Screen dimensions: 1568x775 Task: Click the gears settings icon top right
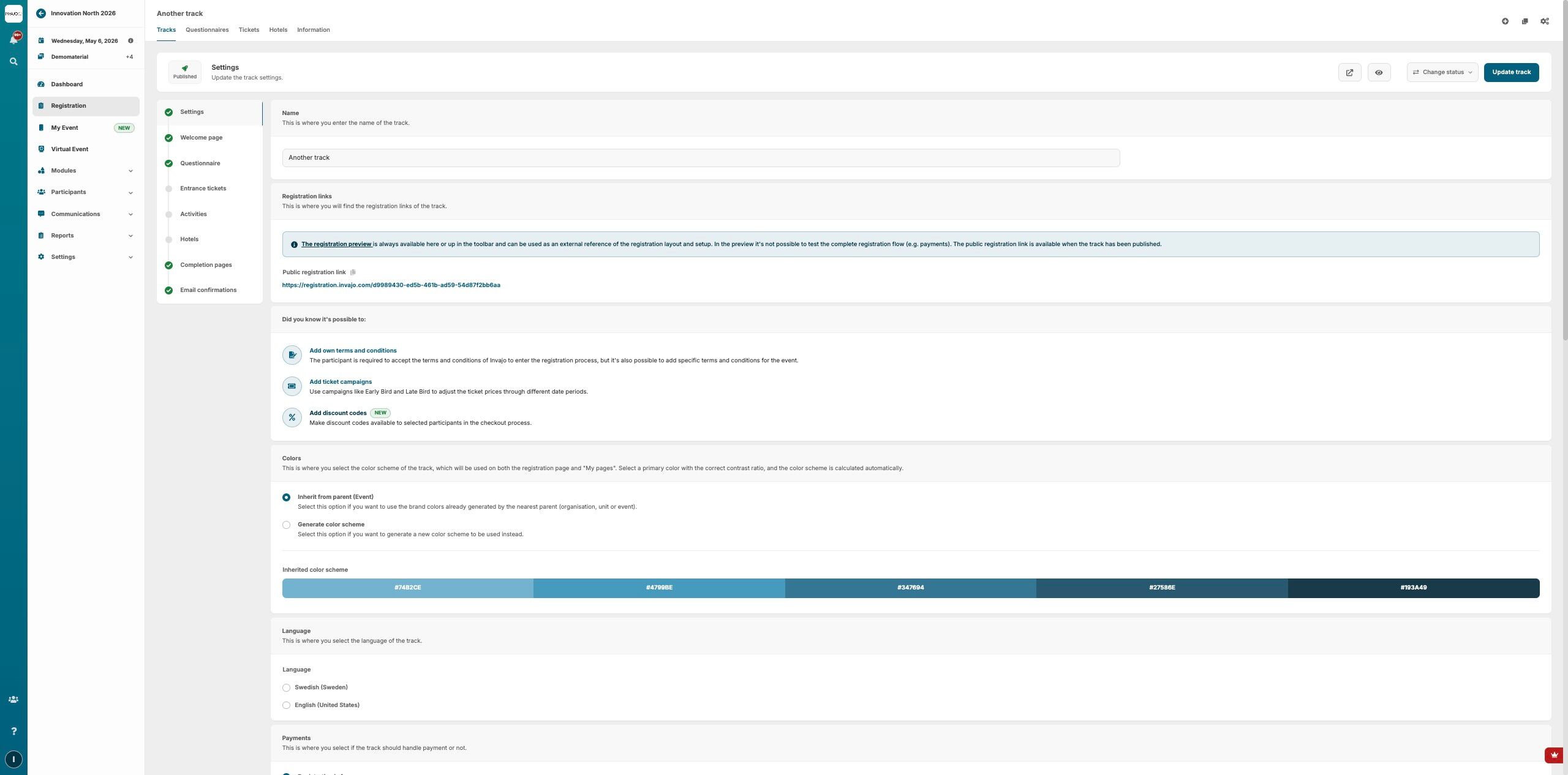(1544, 21)
